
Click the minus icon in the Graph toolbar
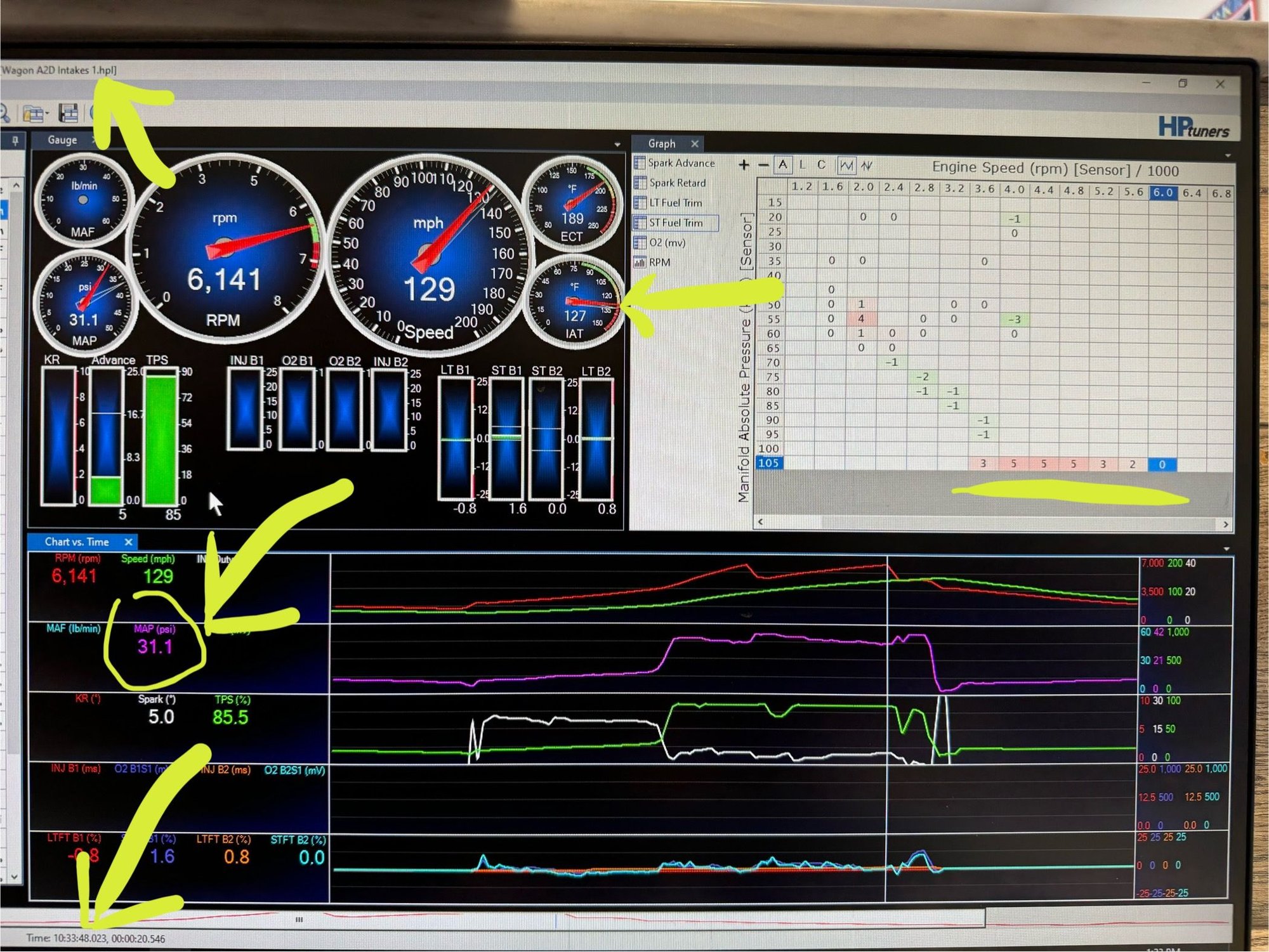click(763, 166)
